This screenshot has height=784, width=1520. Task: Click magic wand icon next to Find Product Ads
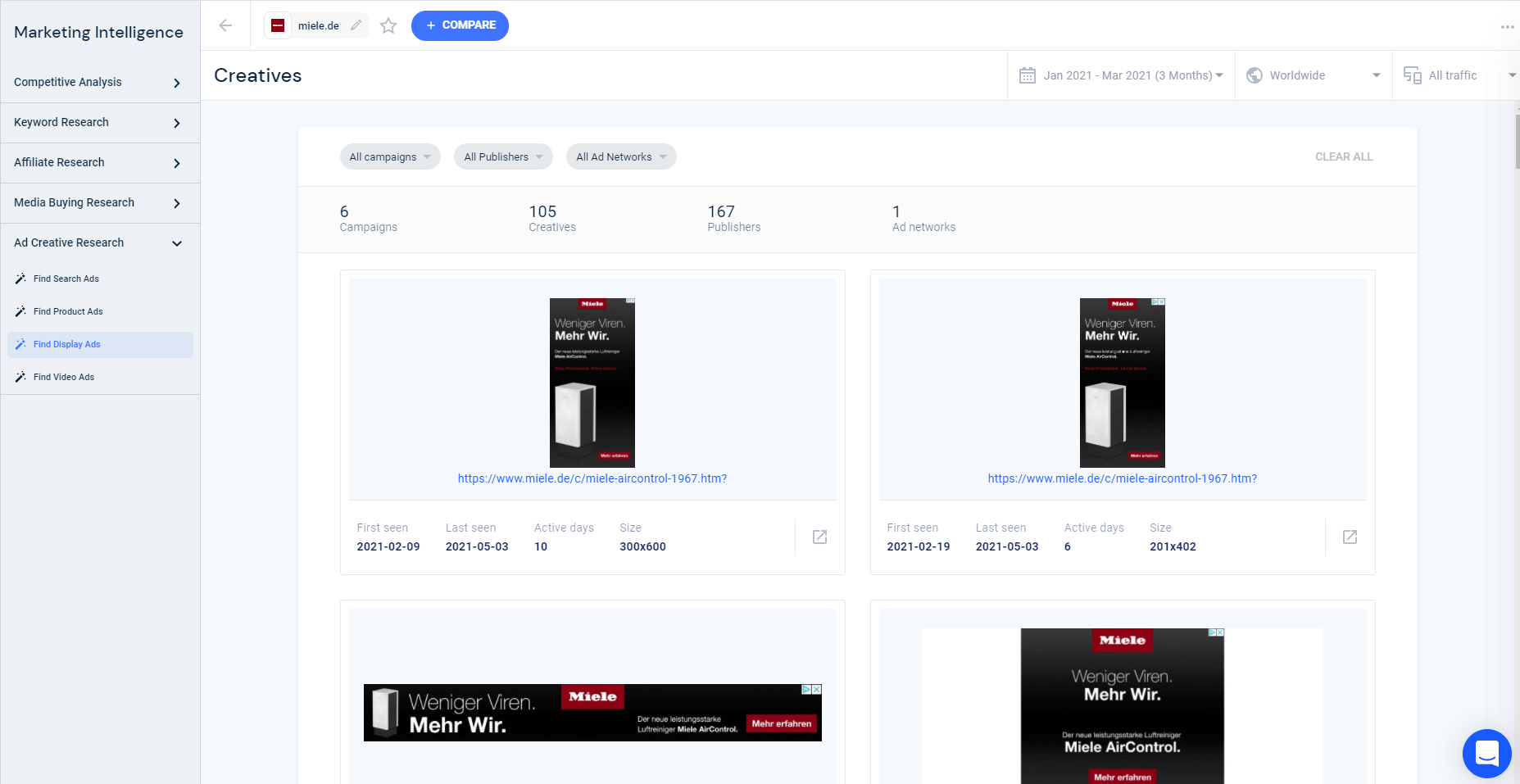20,311
